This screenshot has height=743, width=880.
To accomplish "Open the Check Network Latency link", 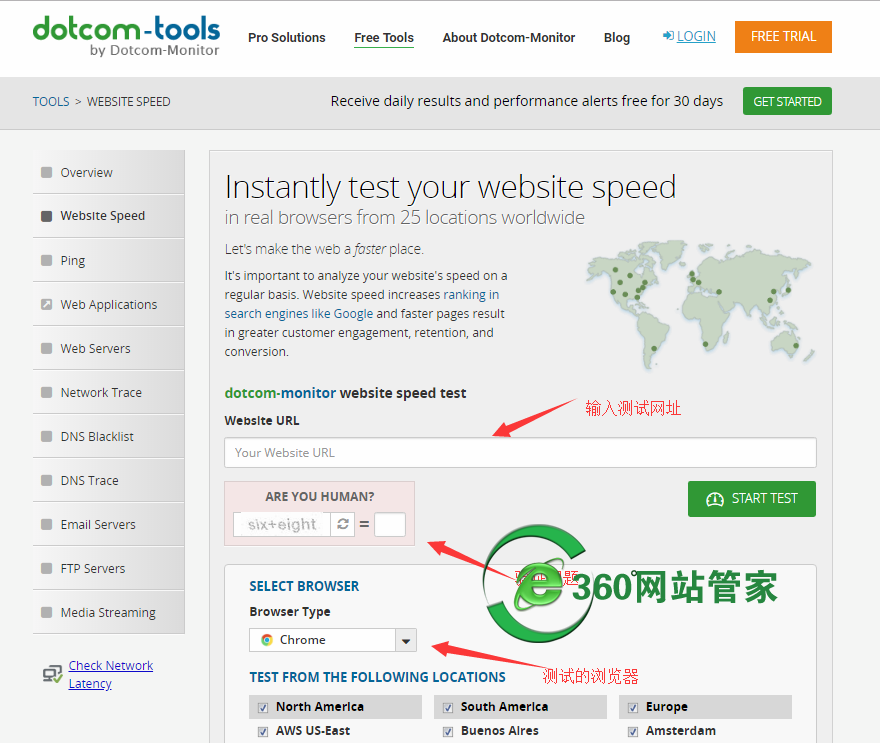I will pyautogui.click(x=111, y=675).
